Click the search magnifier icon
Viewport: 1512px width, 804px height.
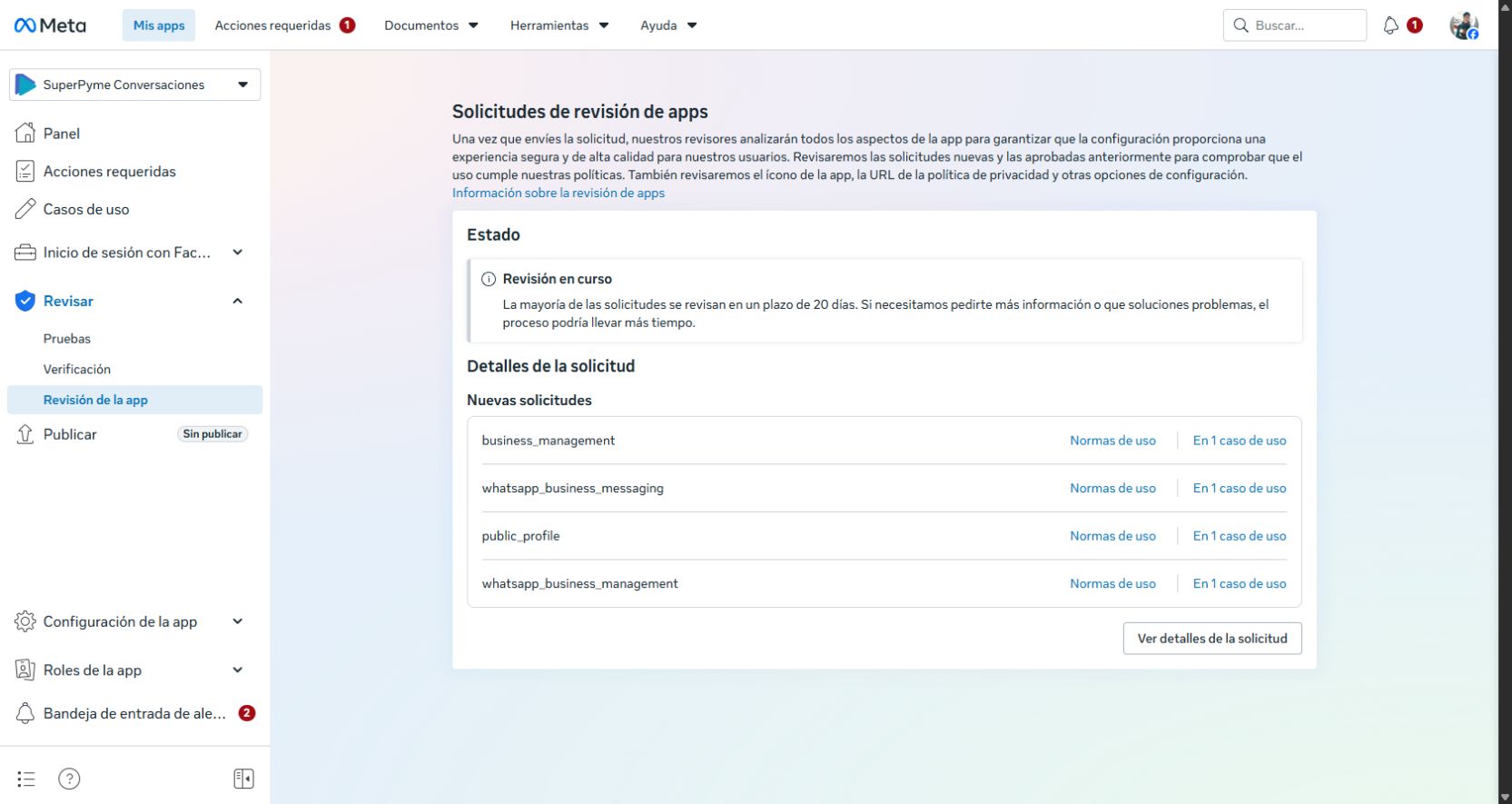(1240, 25)
